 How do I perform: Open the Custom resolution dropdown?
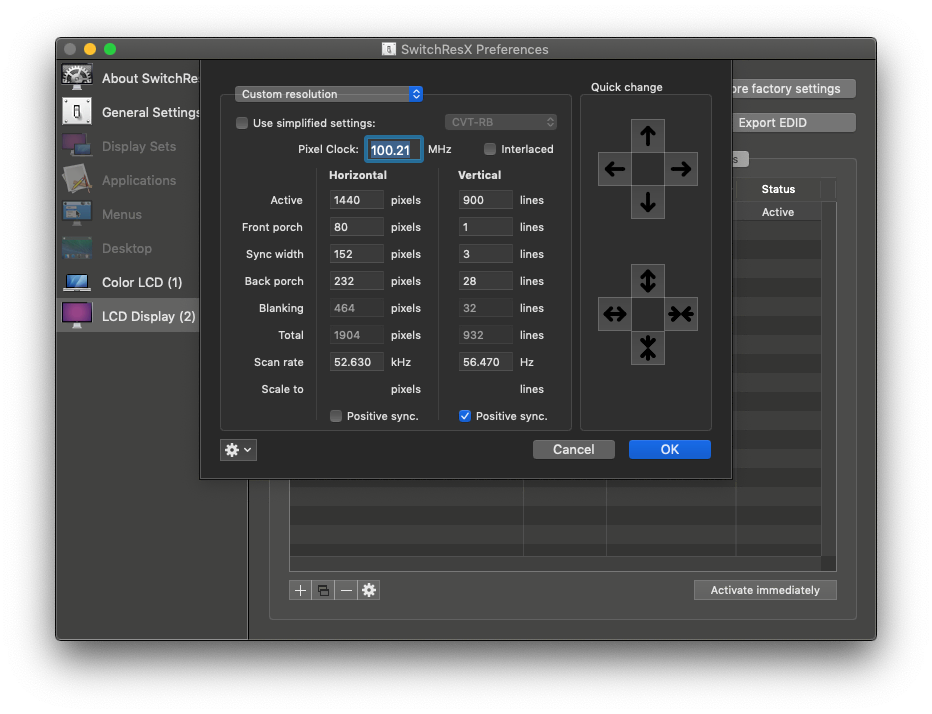click(329, 94)
